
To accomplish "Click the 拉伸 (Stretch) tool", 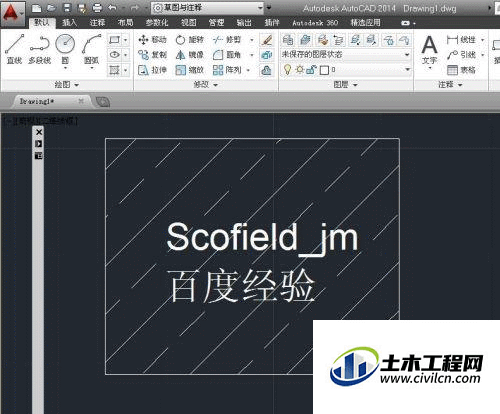I will [152, 70].
